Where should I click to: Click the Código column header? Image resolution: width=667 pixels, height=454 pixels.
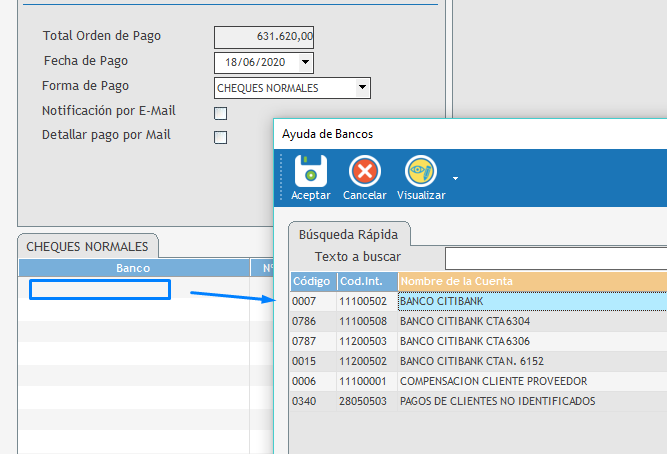point(312,281)
